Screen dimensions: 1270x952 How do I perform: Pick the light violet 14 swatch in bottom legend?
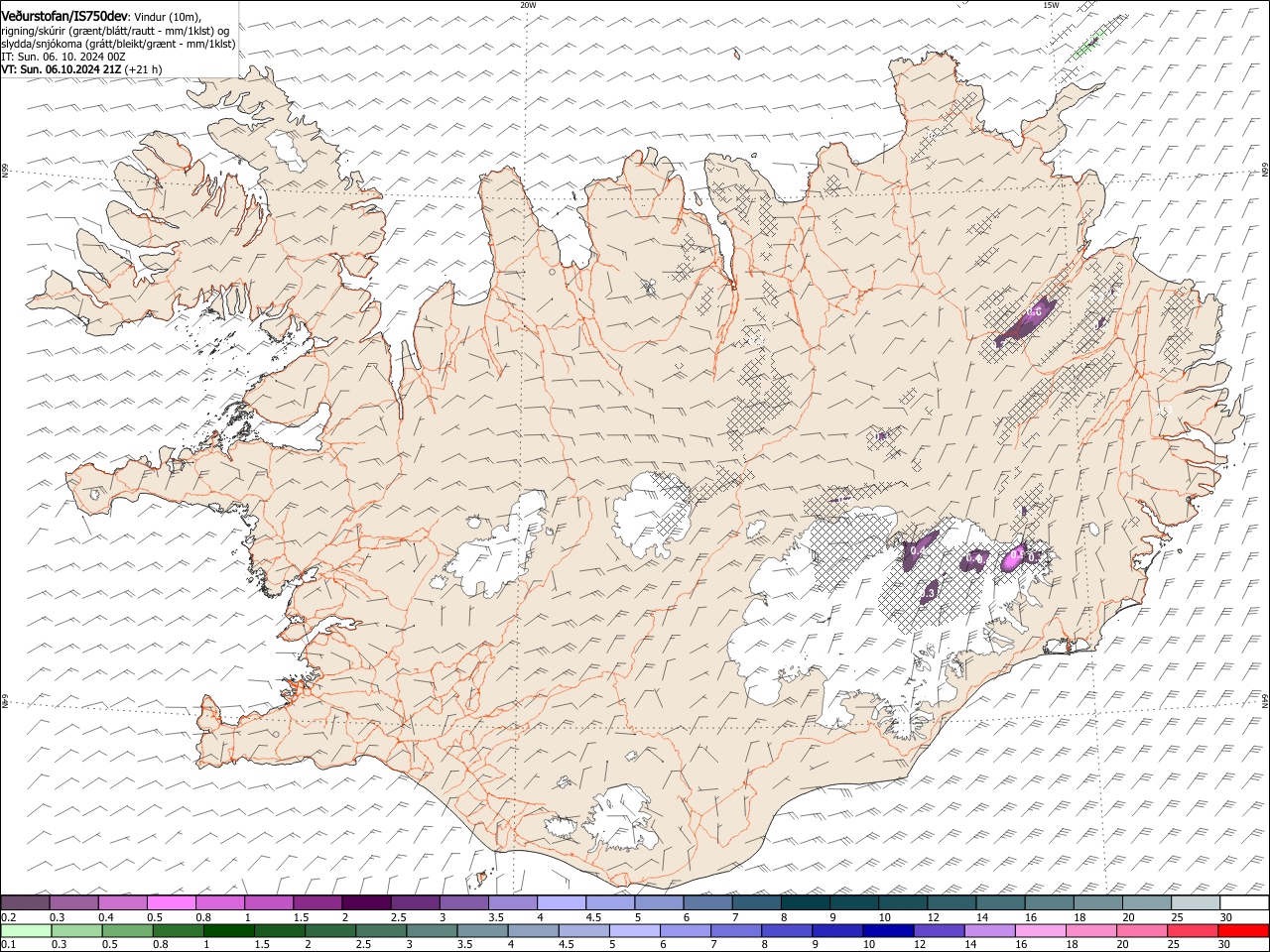(x=989, y=930)
